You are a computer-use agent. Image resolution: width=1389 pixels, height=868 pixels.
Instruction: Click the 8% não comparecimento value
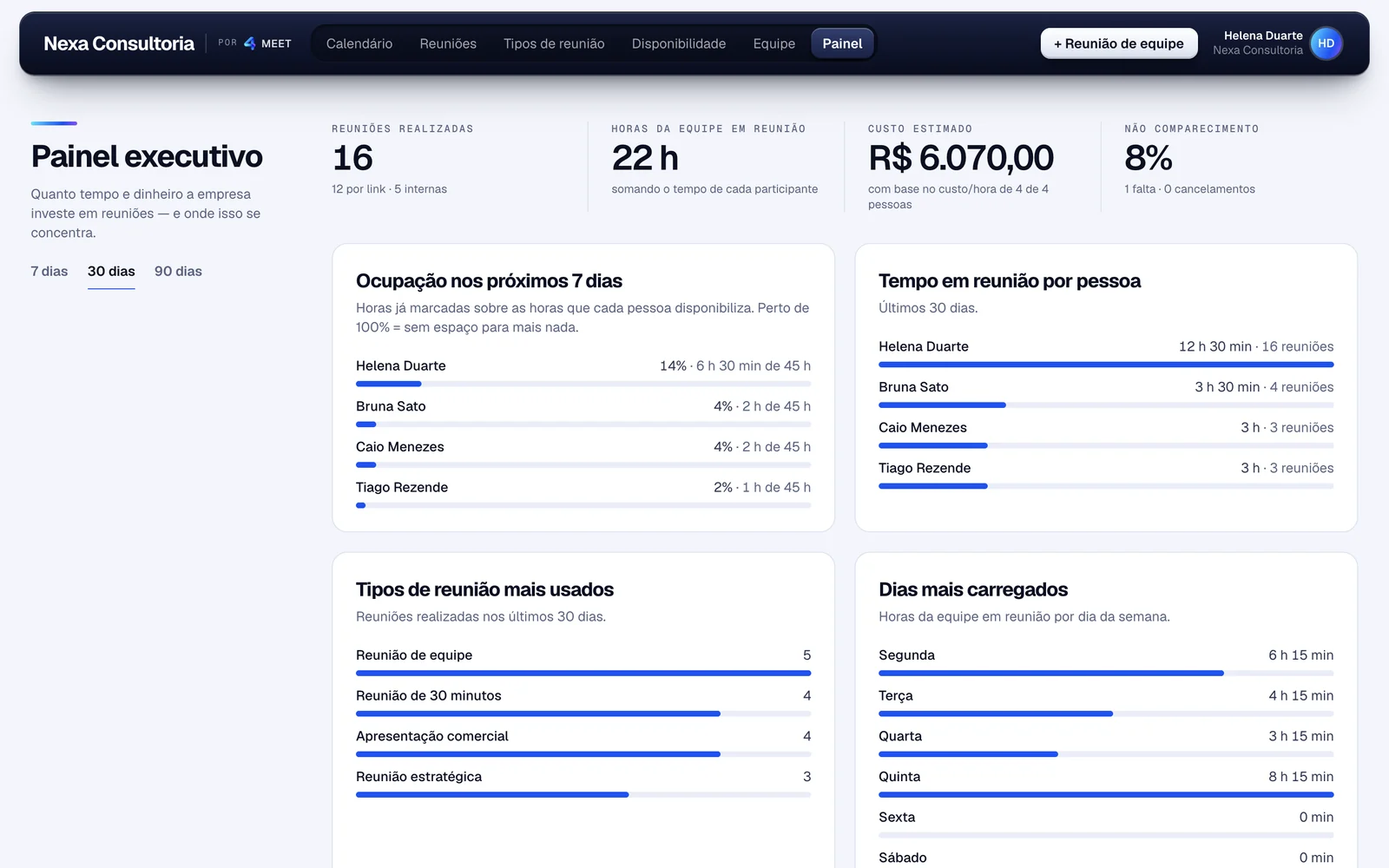1149,158
